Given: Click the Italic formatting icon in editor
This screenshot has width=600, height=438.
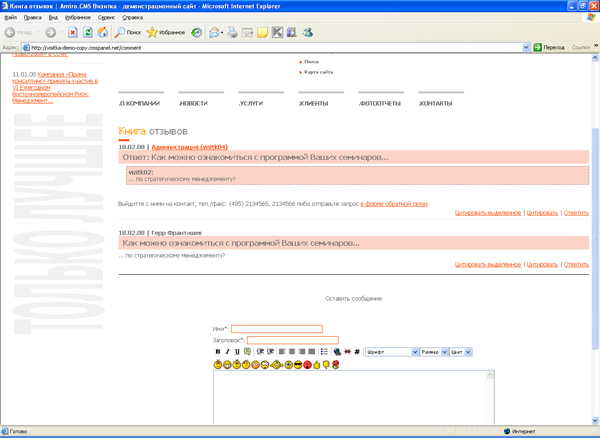Looking at the screenshot, I should pos(228,352).
